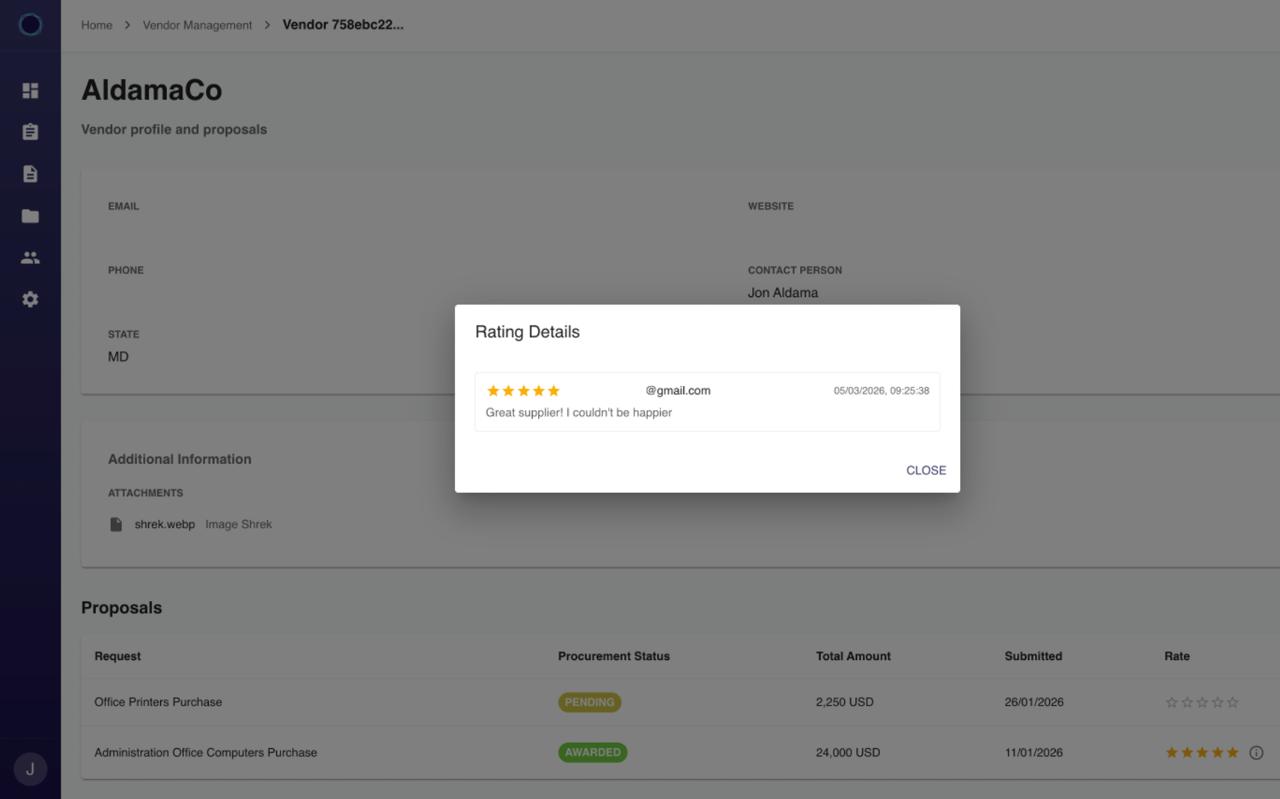
Task: Open the document page icon in sidebar
Action: (x=30, y=174)
